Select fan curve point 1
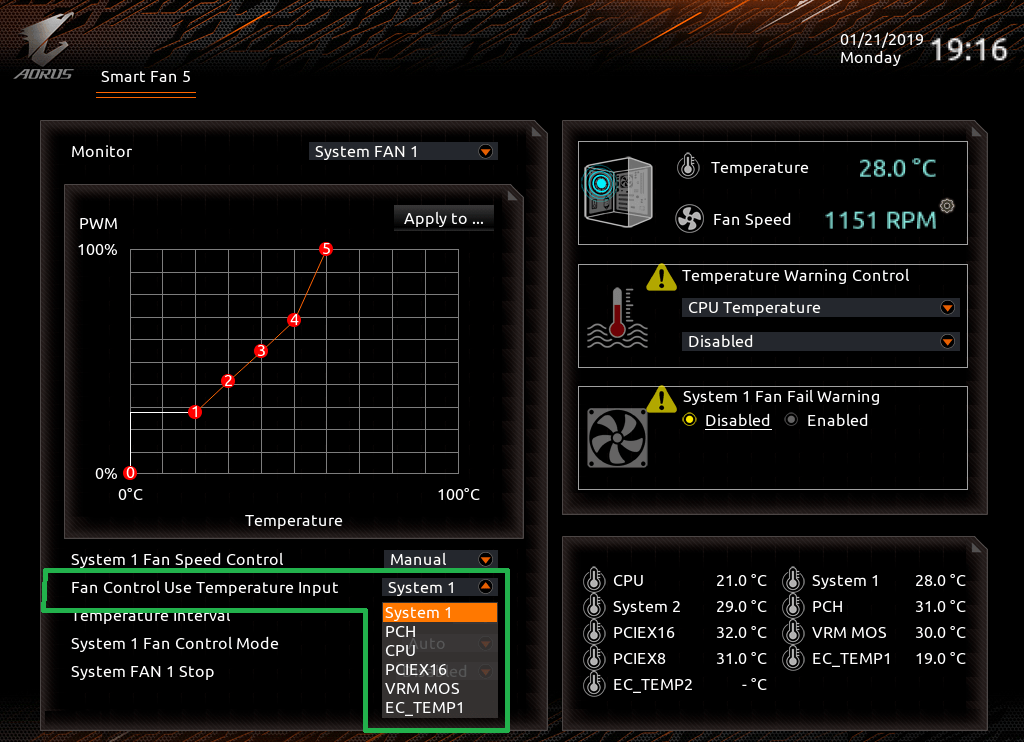Screen dimensions: 1024x742 point(195,412)
